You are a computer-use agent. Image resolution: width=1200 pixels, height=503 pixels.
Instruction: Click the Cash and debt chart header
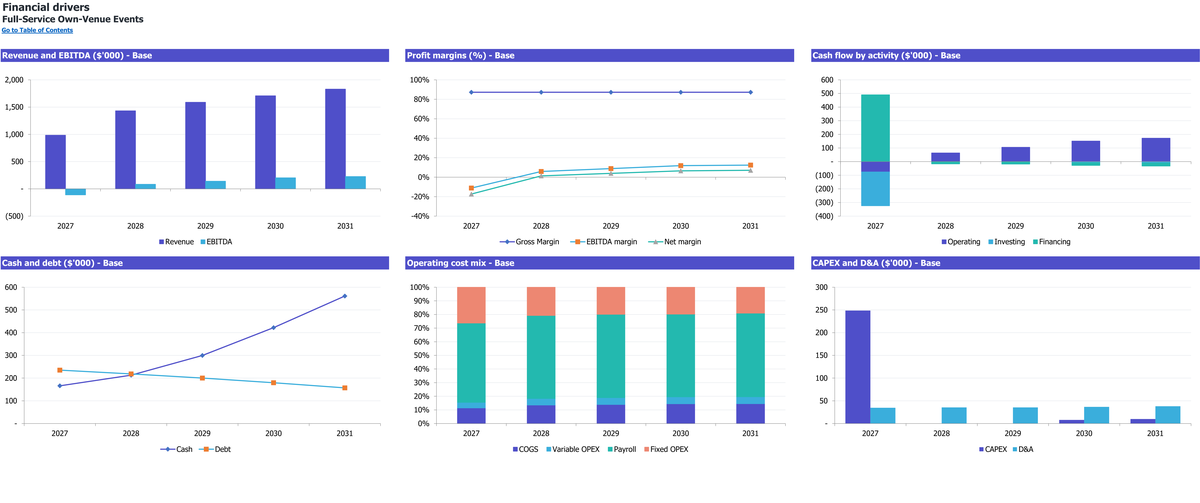(195, 263)
